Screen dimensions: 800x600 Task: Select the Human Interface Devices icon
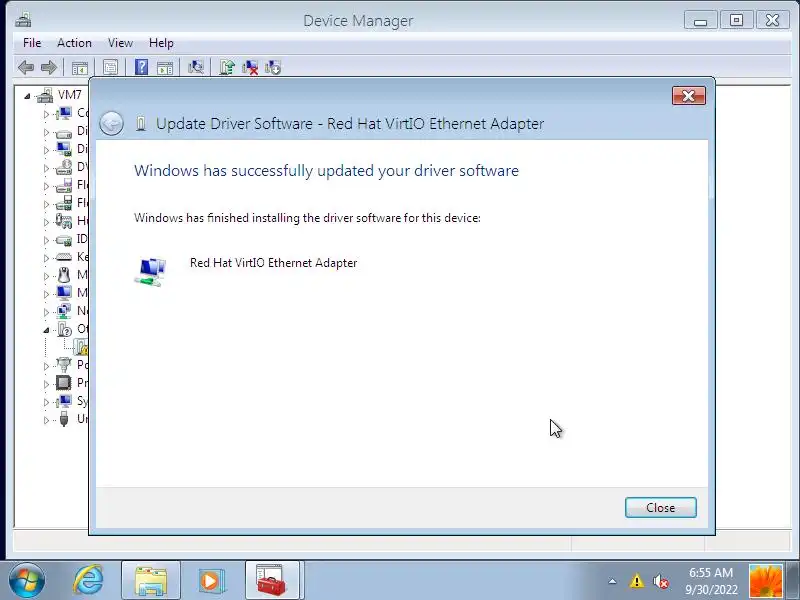[x=64, y=221]
